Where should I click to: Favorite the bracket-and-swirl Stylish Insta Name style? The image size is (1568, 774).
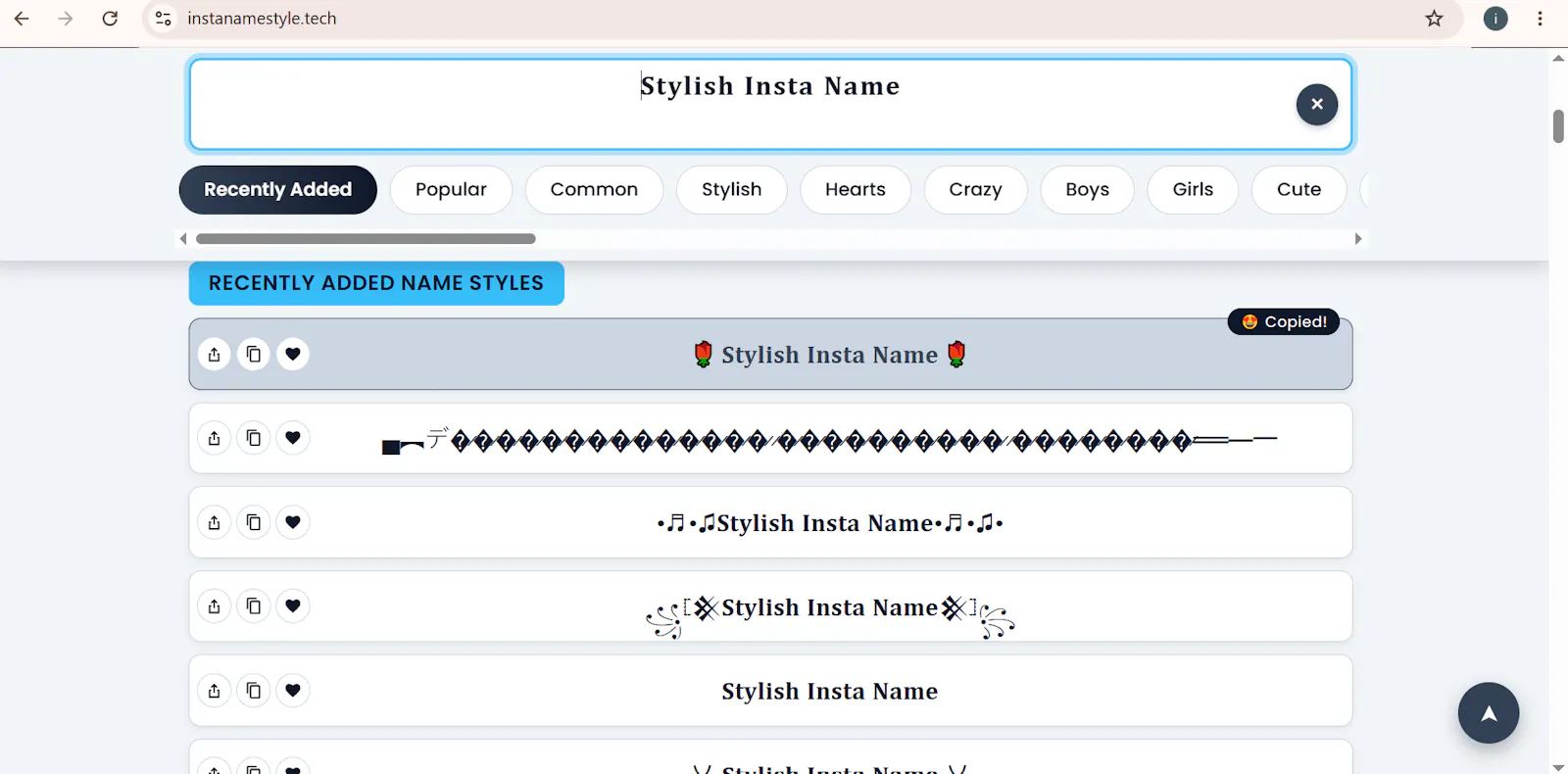[293, 606]
